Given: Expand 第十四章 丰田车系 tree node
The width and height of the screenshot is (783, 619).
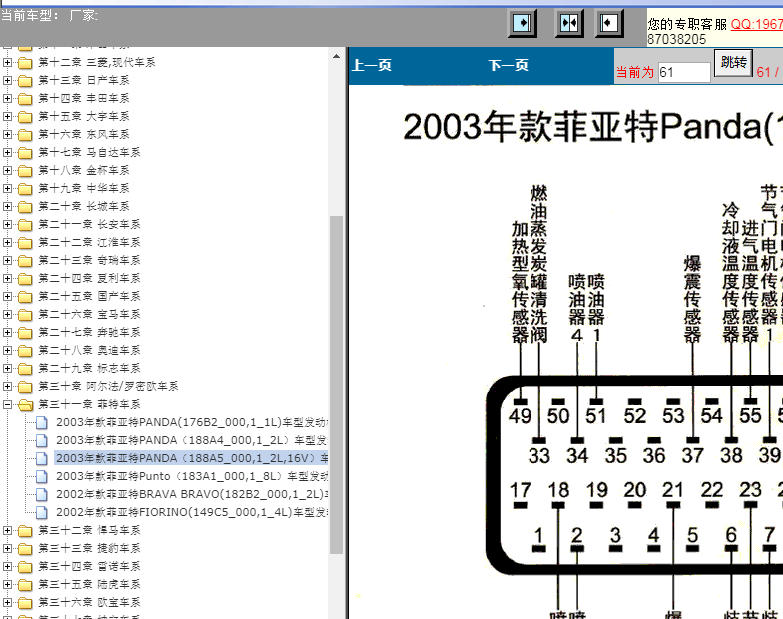Looking at the screenshot, I should coord(7,98).
